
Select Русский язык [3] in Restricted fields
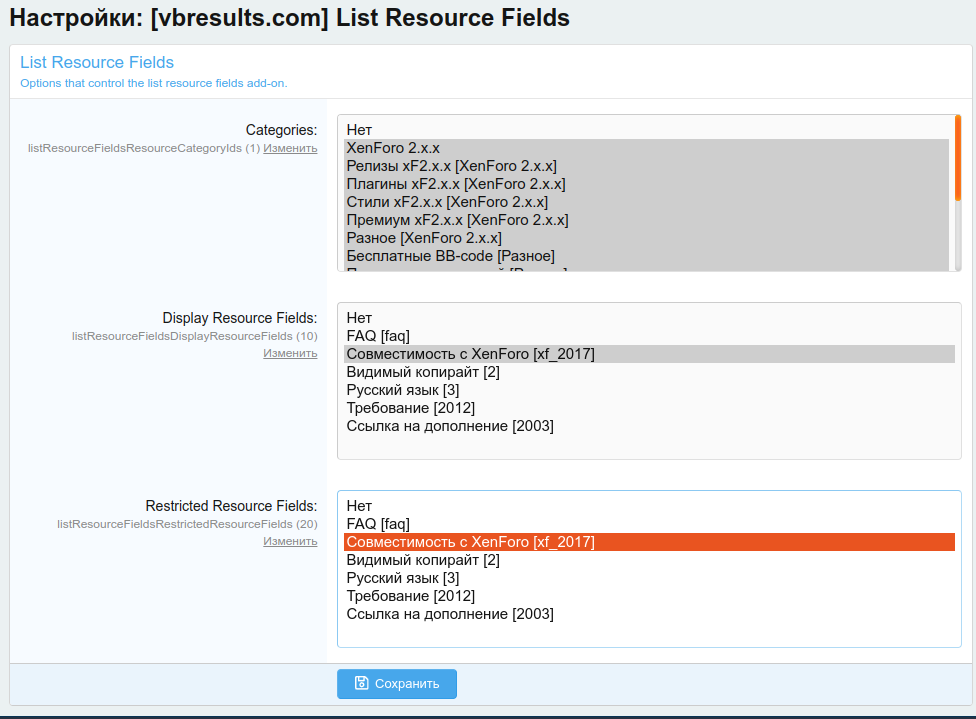click(403, 578)
